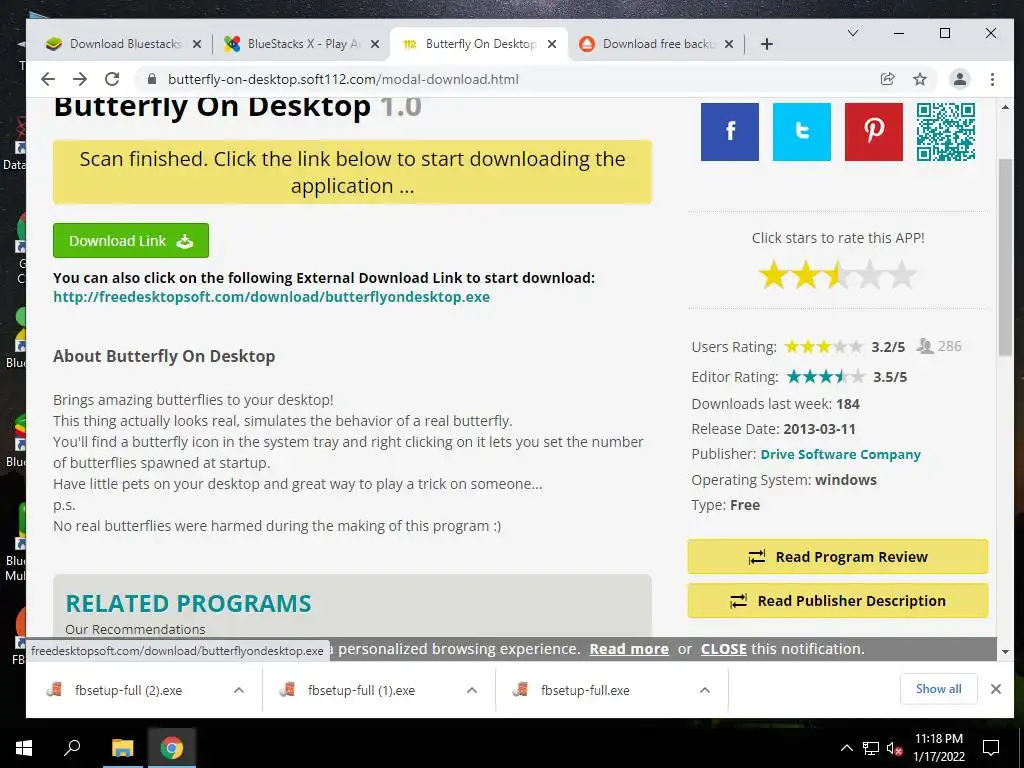Expand options for fbsetup-full.exe
The image size is (1024, 768).
(x=705, y=690)
